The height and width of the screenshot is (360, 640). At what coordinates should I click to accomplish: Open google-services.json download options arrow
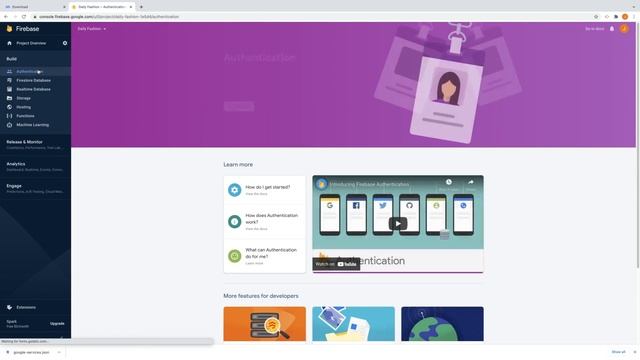[59, 352]
